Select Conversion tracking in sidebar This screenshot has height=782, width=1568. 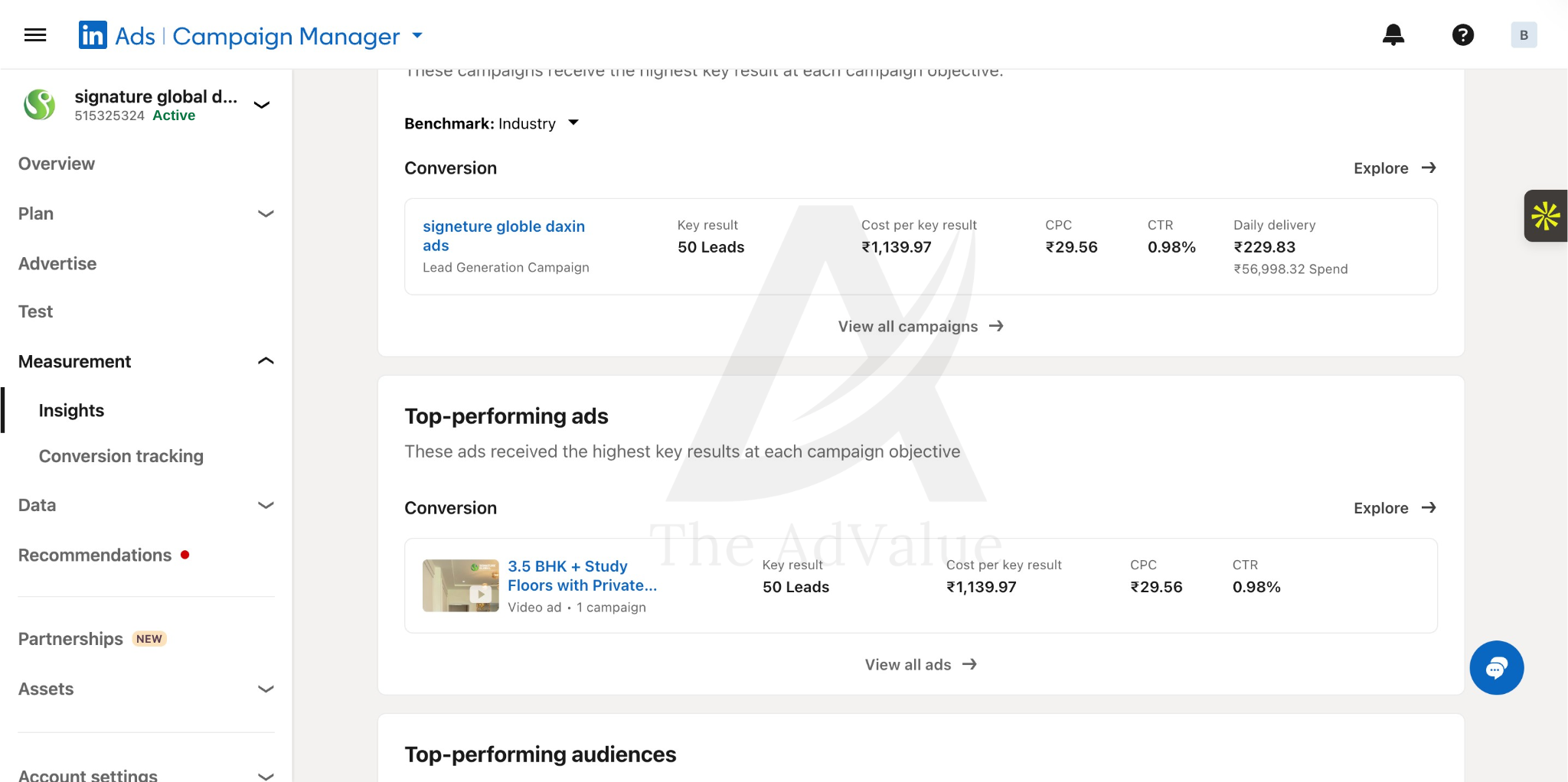[x=121, y=456]
